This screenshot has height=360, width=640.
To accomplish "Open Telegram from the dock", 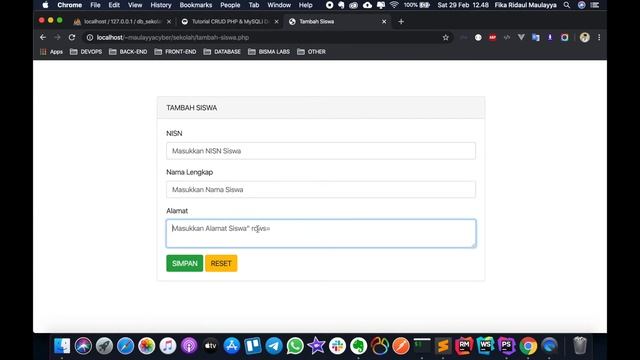I will click(x=274, y=346).
